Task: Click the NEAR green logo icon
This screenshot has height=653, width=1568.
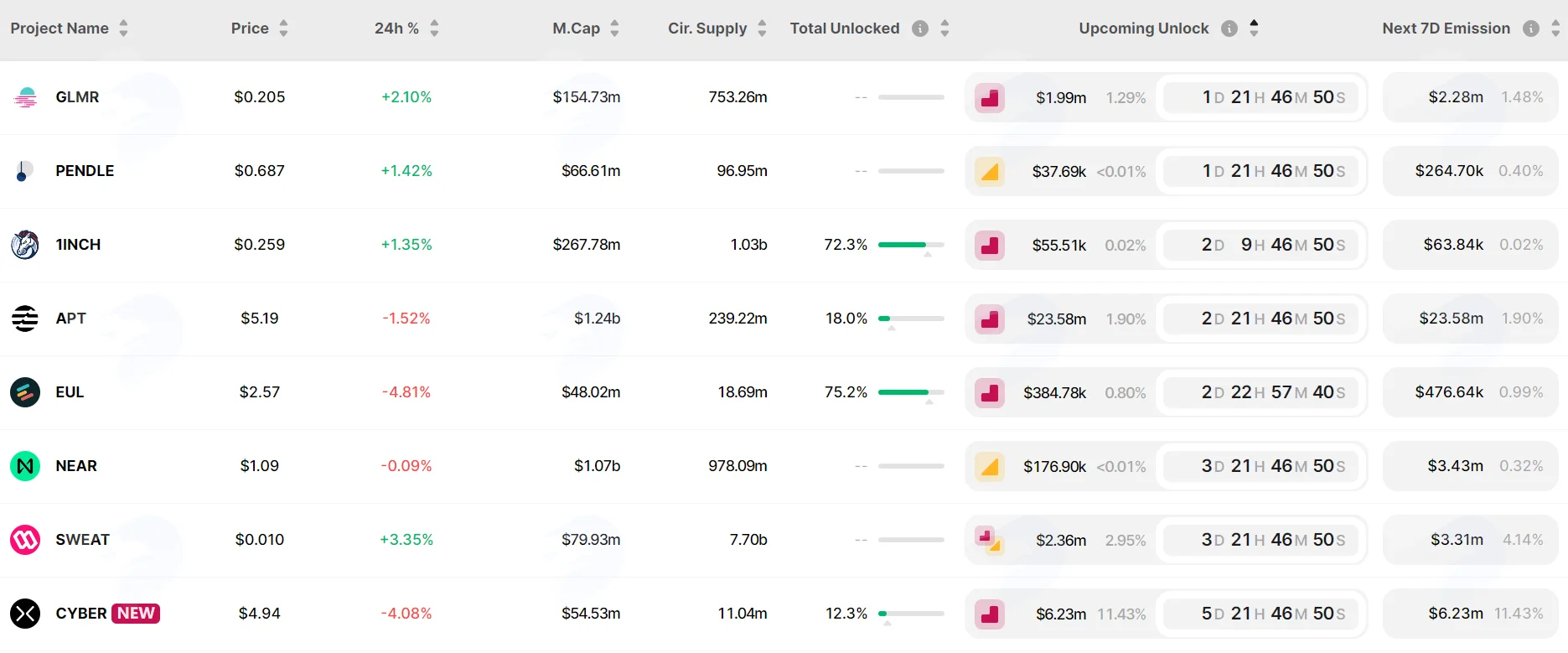Action: tap(25, 466)
